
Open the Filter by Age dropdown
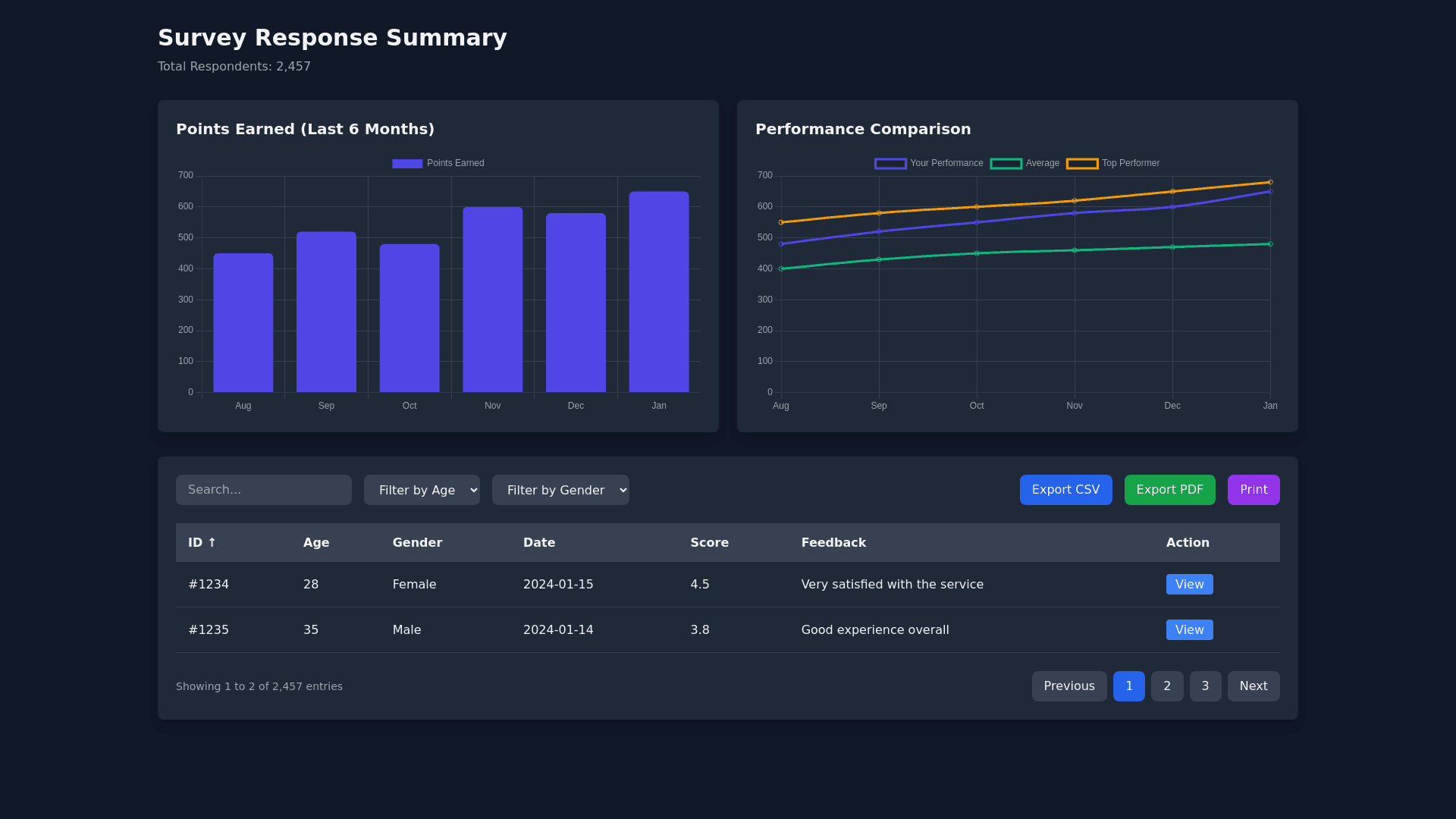click(422, 490)
